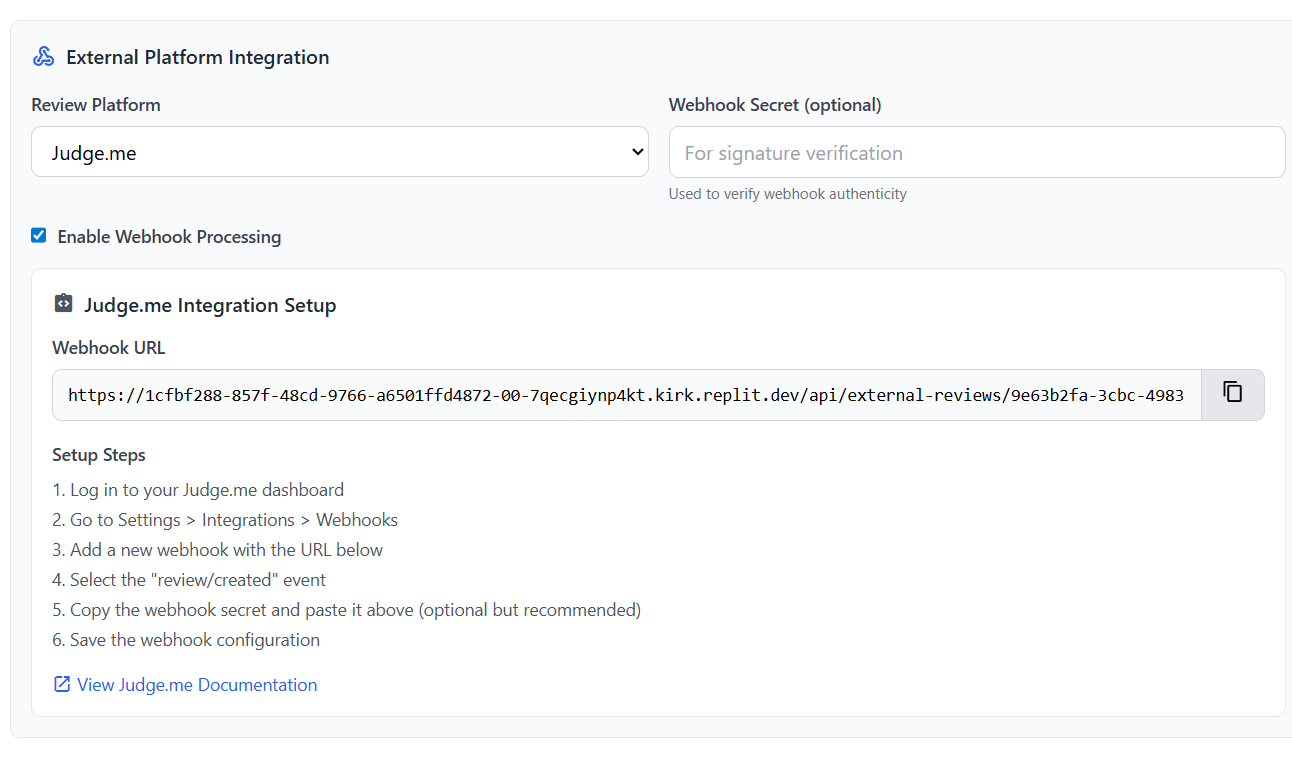Click step 2 Settings > Integrations > Webhooks
This screenshot has height=766, width=1292.
[225, 520]
